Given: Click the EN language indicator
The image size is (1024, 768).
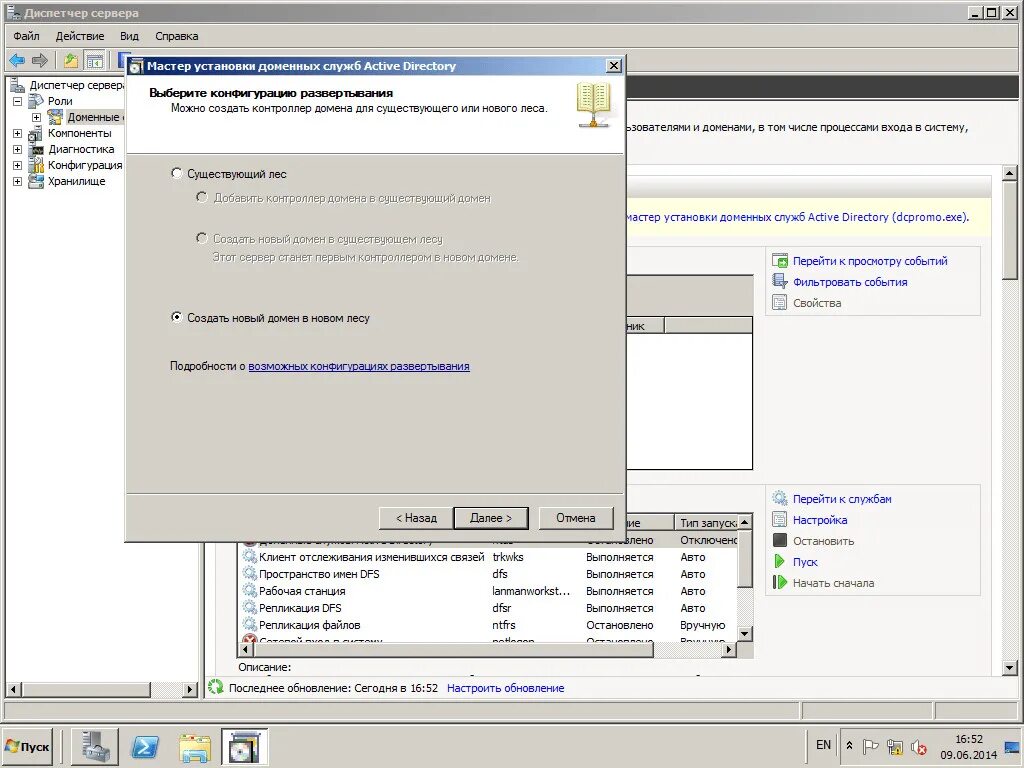Looking at the screenshot, I should (823, 745).
